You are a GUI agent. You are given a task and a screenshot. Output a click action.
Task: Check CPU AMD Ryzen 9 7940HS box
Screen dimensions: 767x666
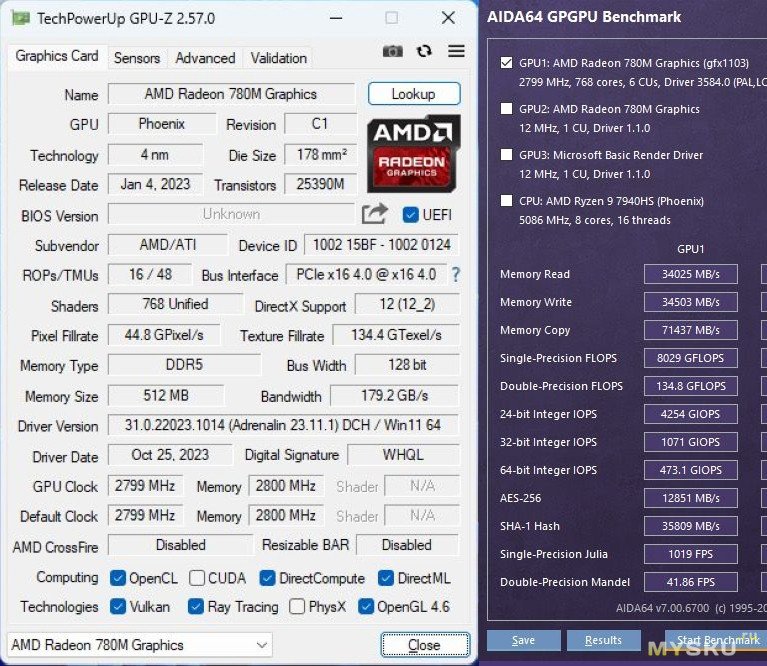[507, 200]
